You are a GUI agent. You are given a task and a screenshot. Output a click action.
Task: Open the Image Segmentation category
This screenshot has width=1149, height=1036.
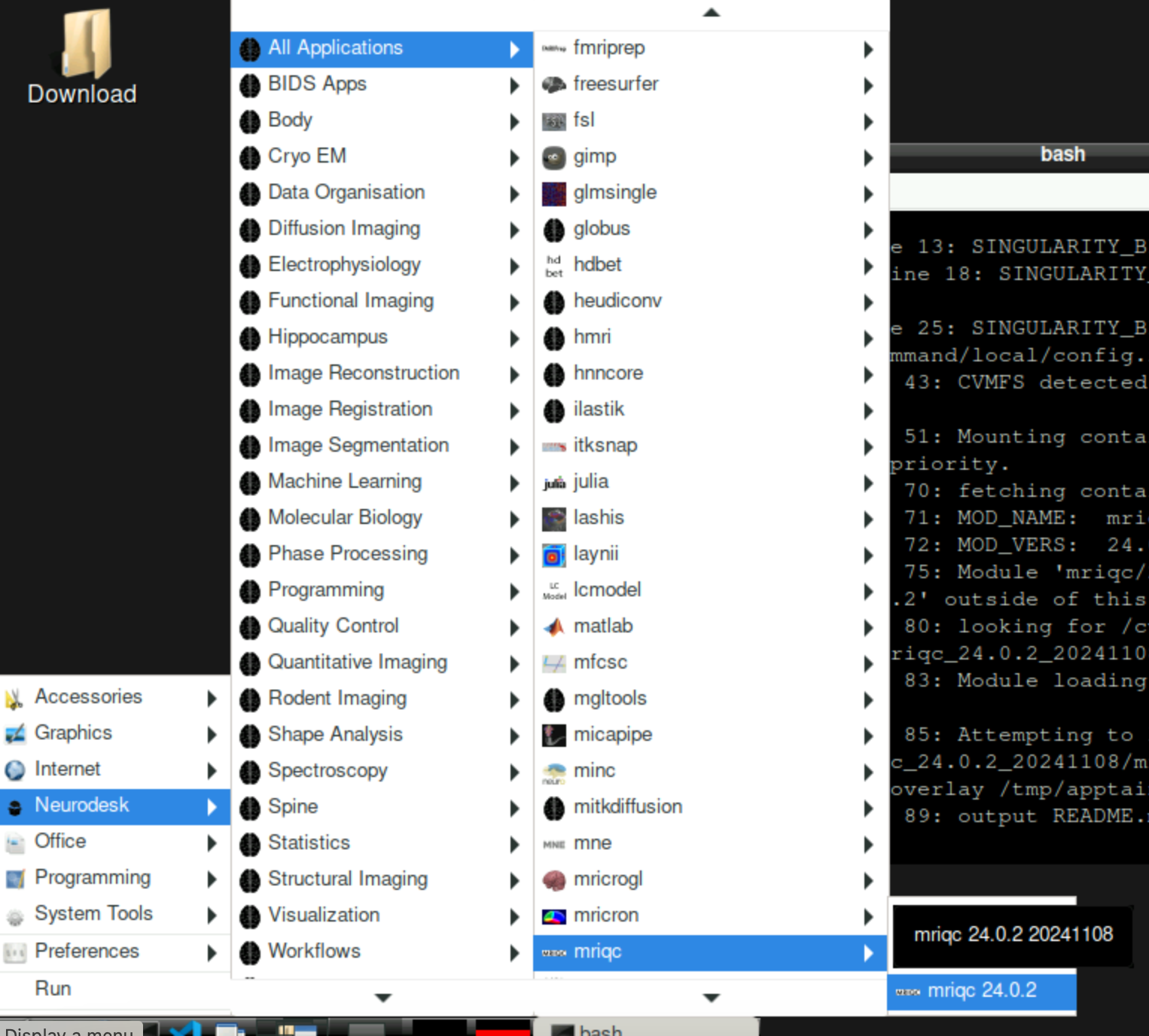tap(382, 446)
